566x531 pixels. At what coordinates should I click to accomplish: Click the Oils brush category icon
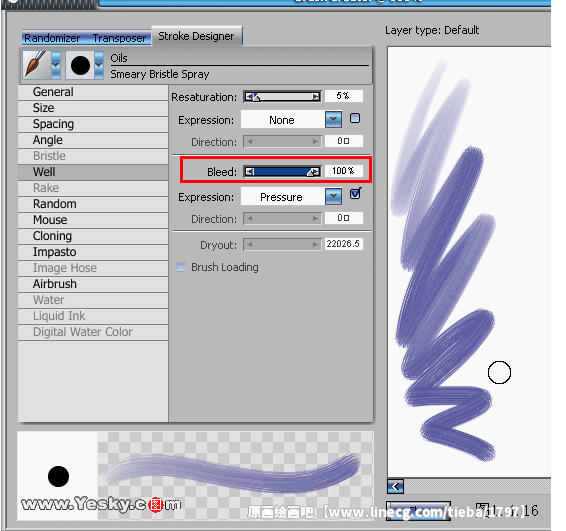[x=36, y=65]
